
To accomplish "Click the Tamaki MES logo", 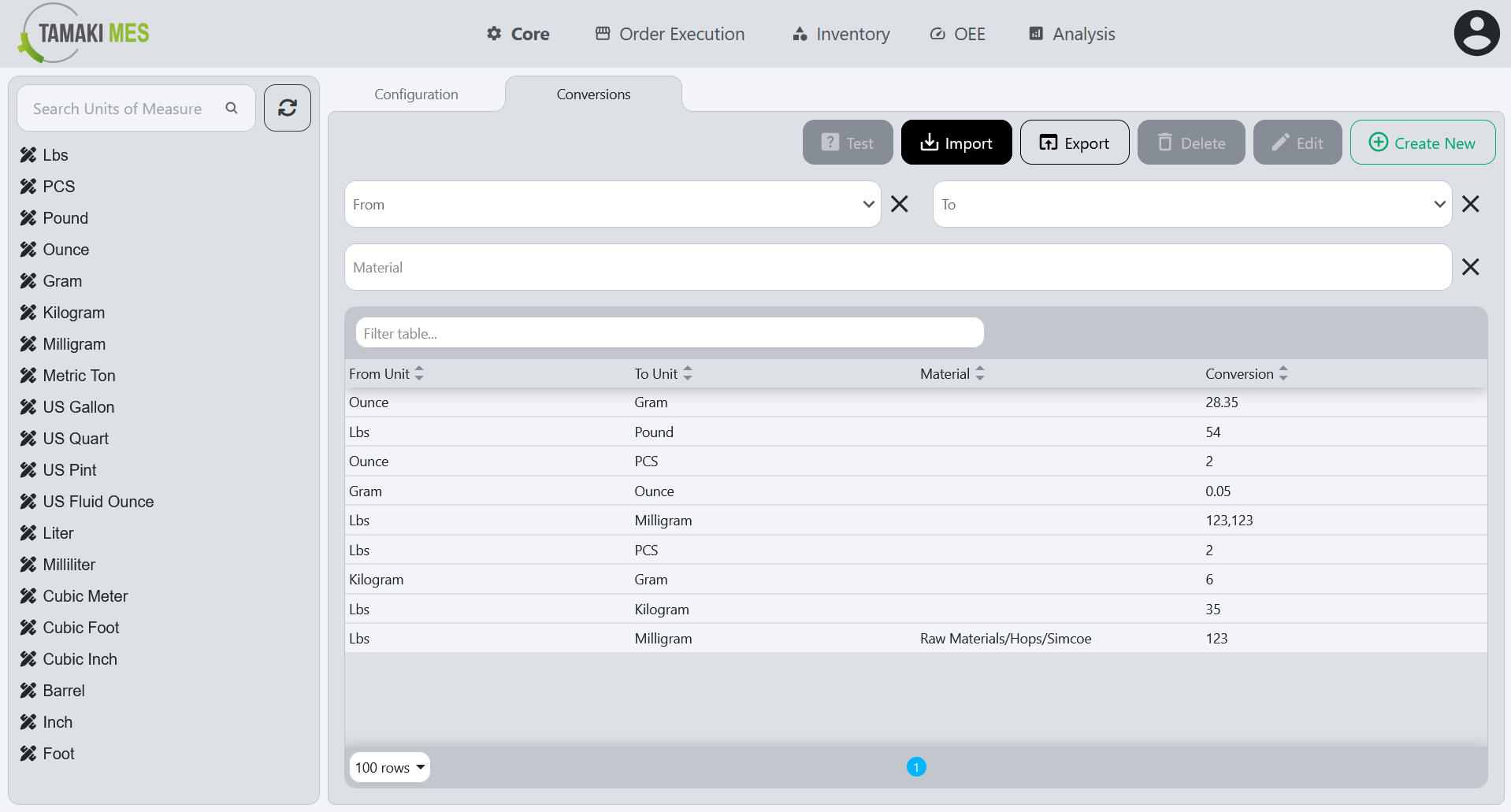I will 82,33.
